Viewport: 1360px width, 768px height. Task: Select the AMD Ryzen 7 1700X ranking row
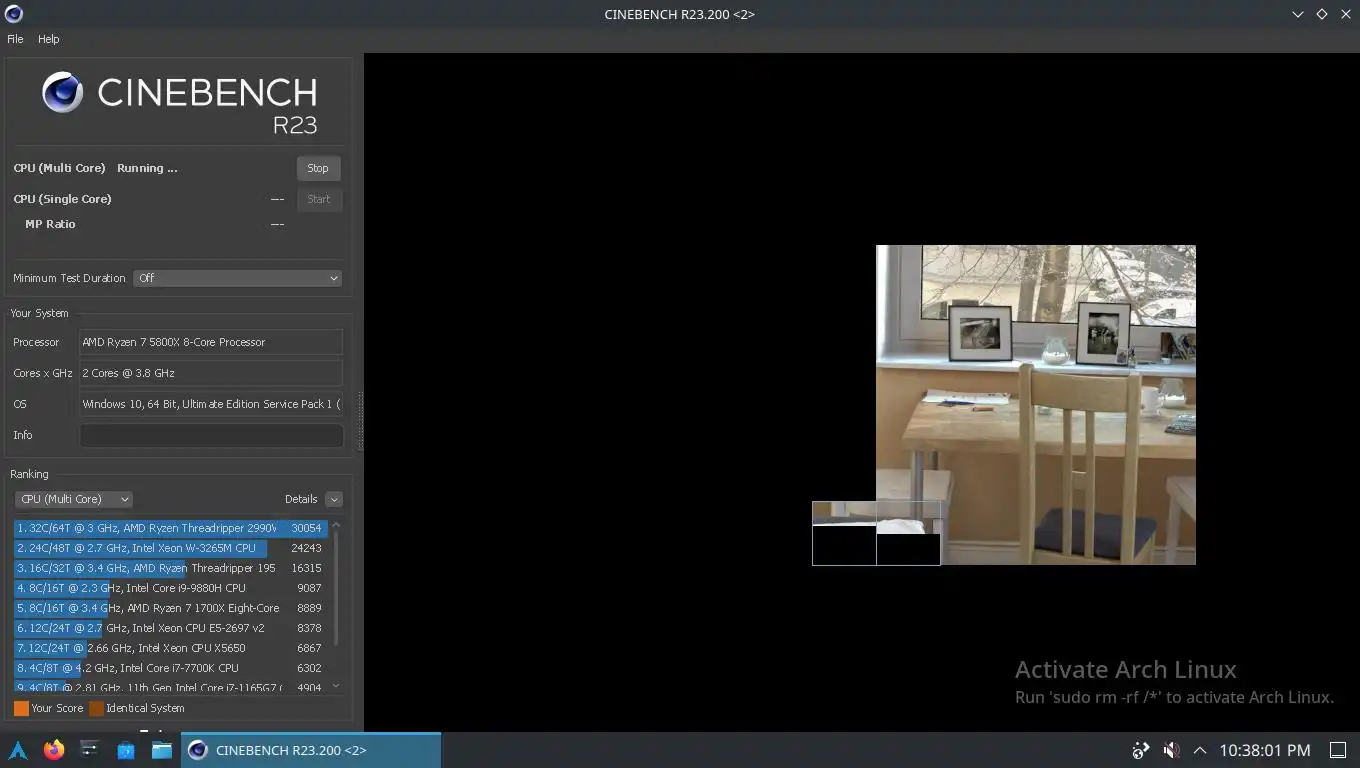point(170,608)
